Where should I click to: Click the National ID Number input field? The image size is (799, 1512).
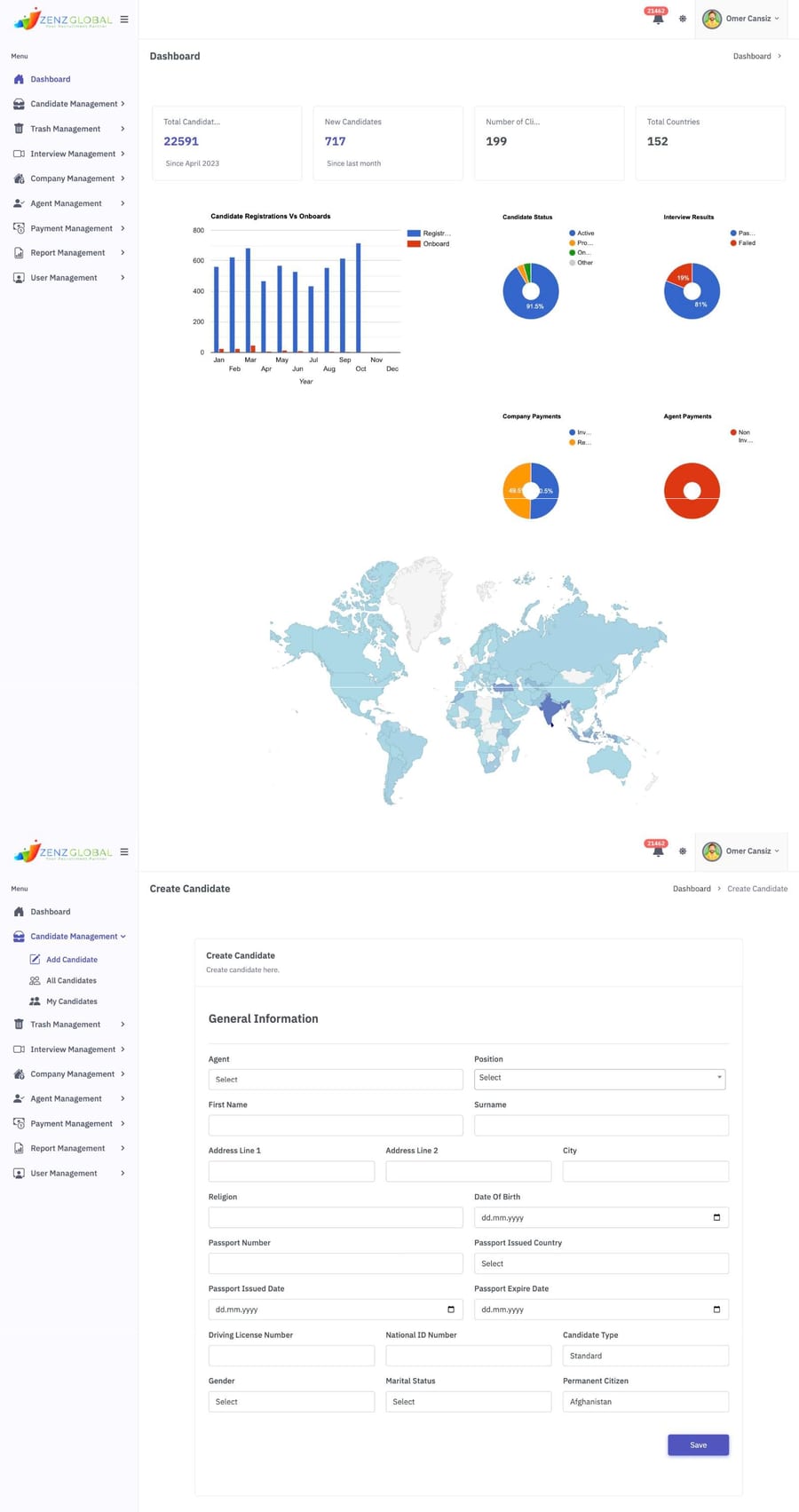[468, 1356]
